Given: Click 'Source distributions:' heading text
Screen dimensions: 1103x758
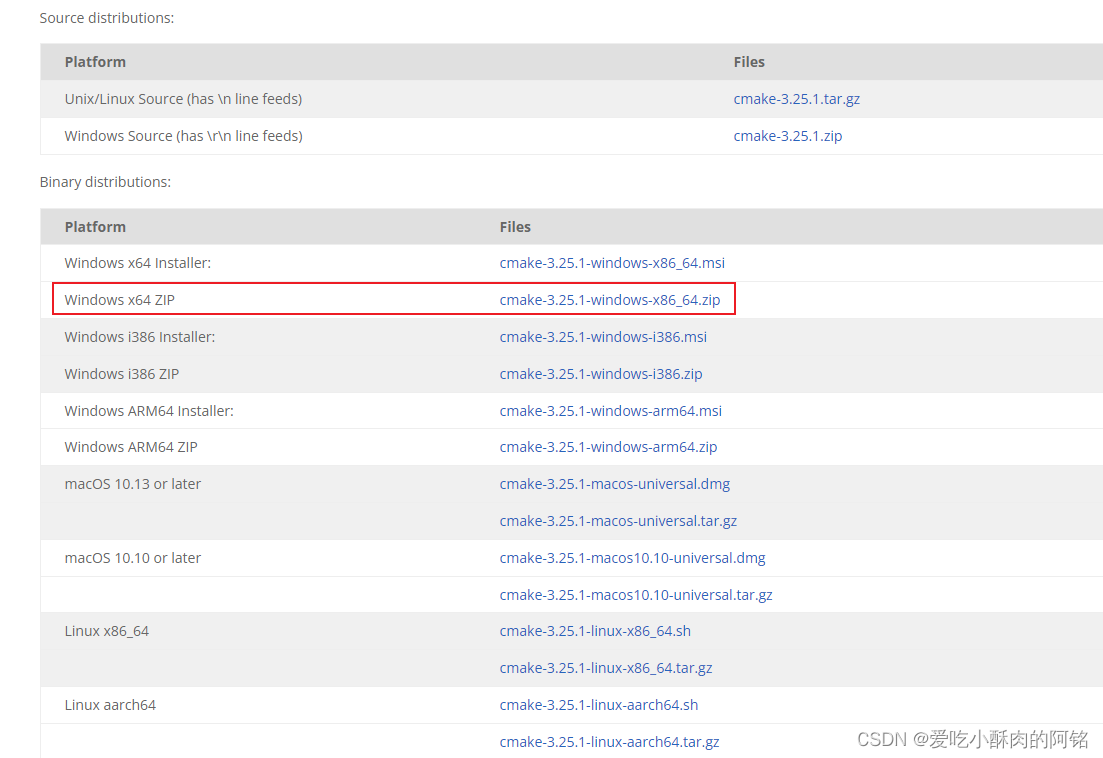Looking at the screenshot, I should point(107,18).
